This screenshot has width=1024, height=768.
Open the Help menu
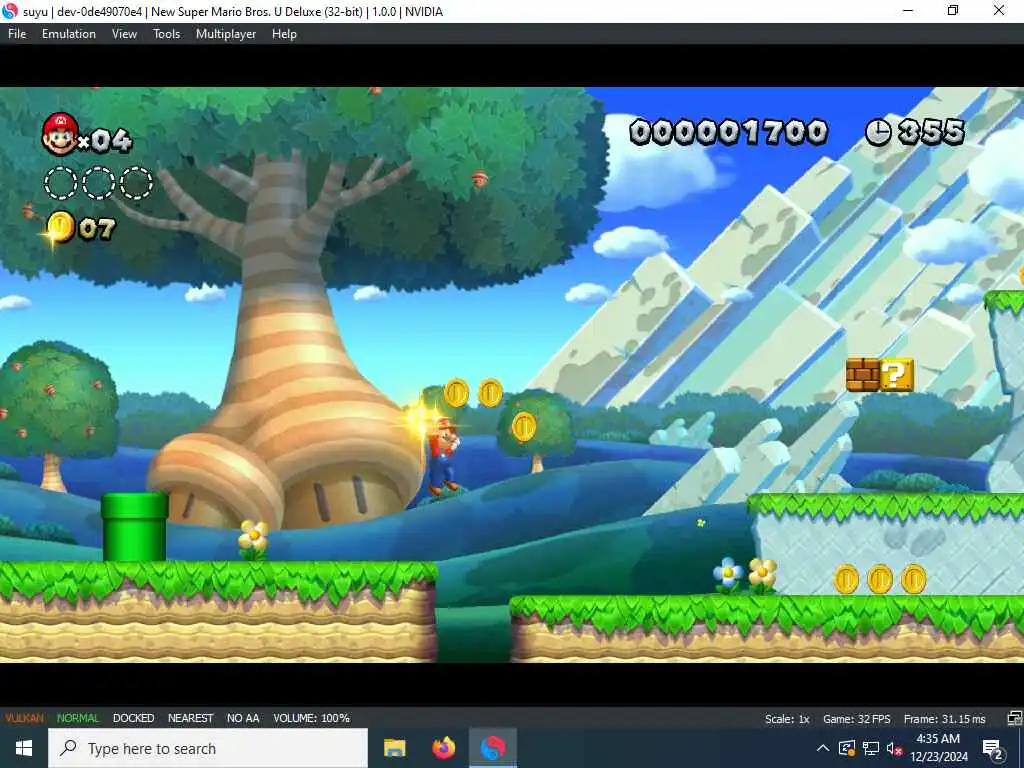pyautogui.click(x=284, y=34)
